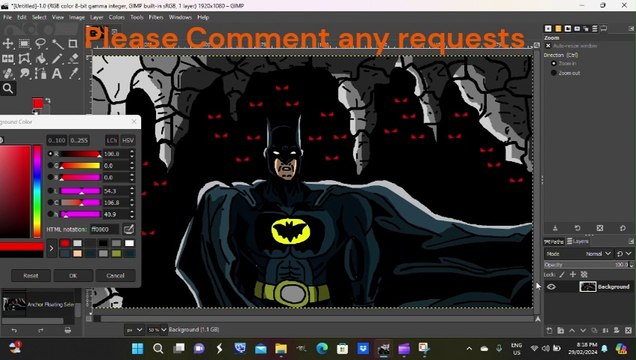The height and width of the screenshot is (360, 636).
Task: Open the 50% zoom level dropdown
Action: point(157,330)
